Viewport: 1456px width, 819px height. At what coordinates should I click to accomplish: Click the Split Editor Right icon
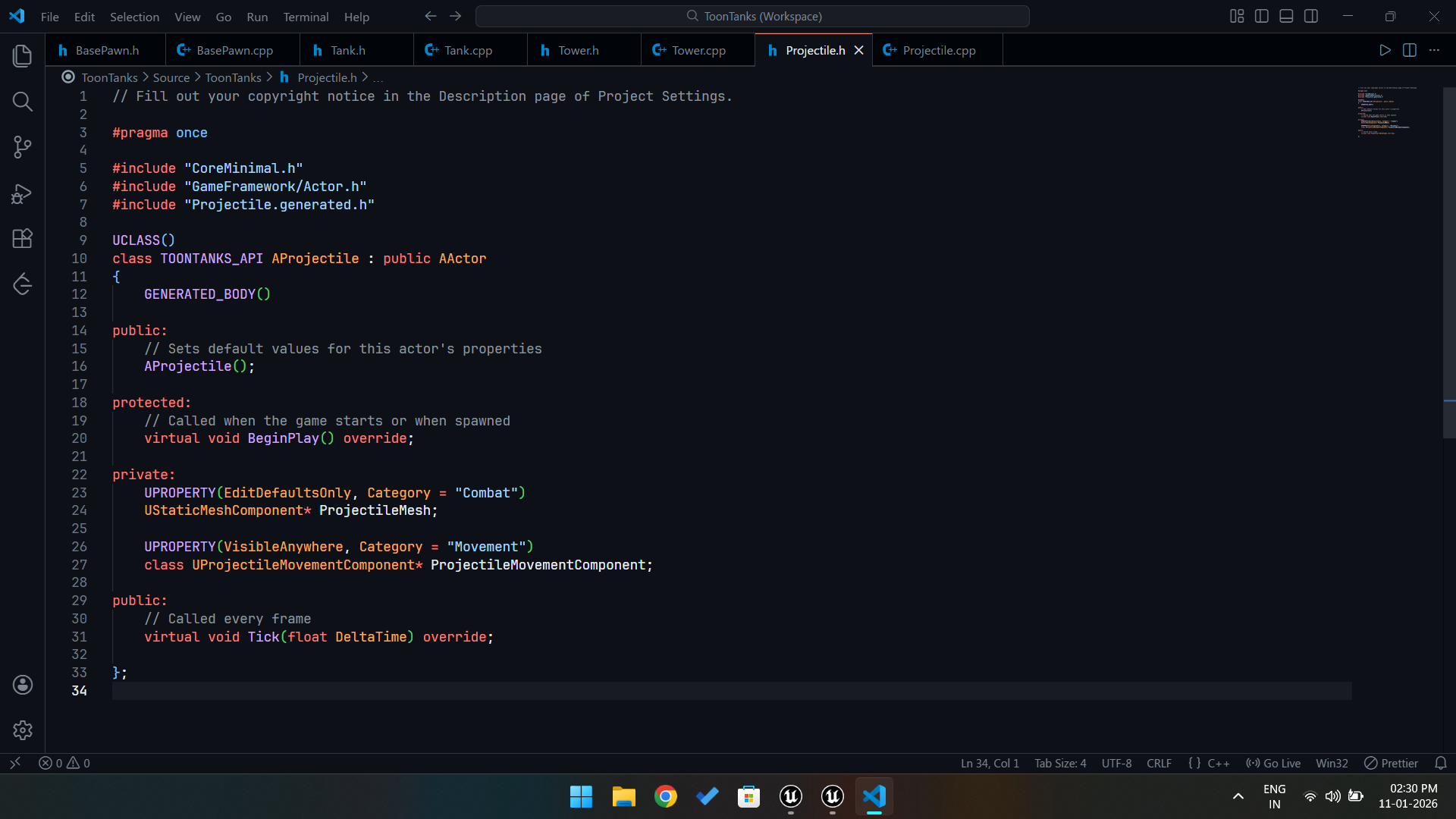1410,50
